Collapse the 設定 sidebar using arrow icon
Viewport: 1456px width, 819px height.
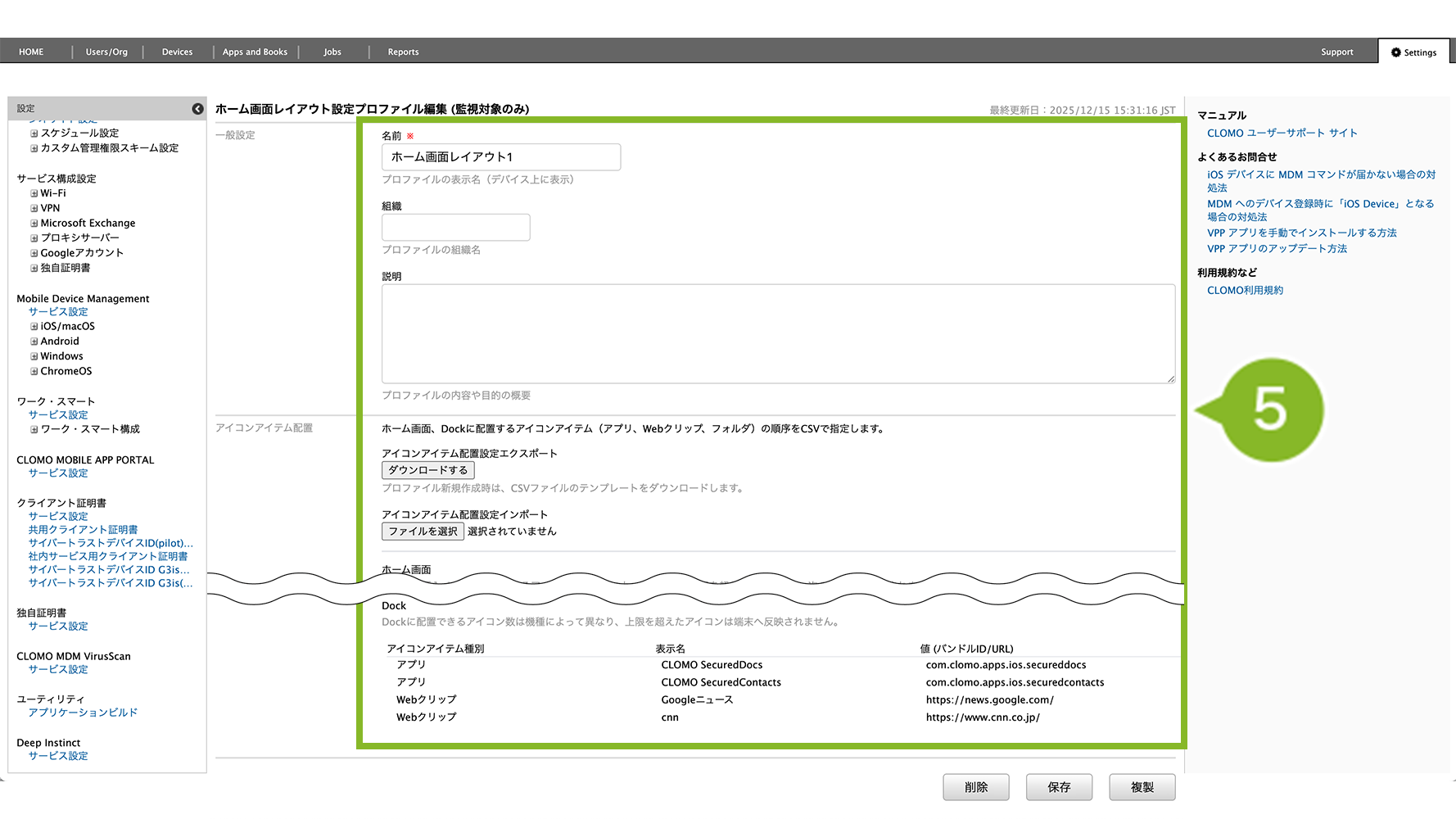197,109
